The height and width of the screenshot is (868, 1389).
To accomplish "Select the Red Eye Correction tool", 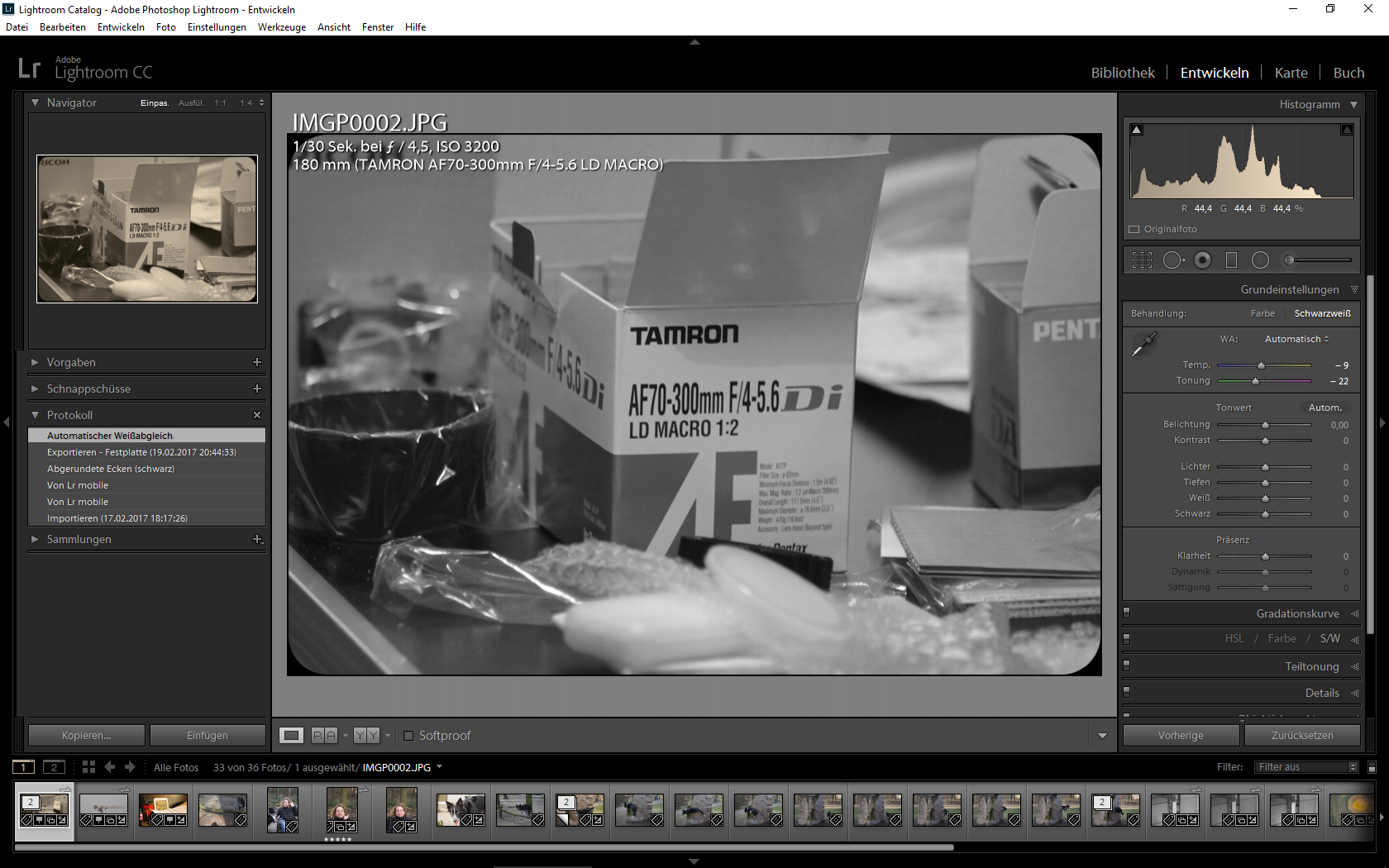I will 1203,260.
